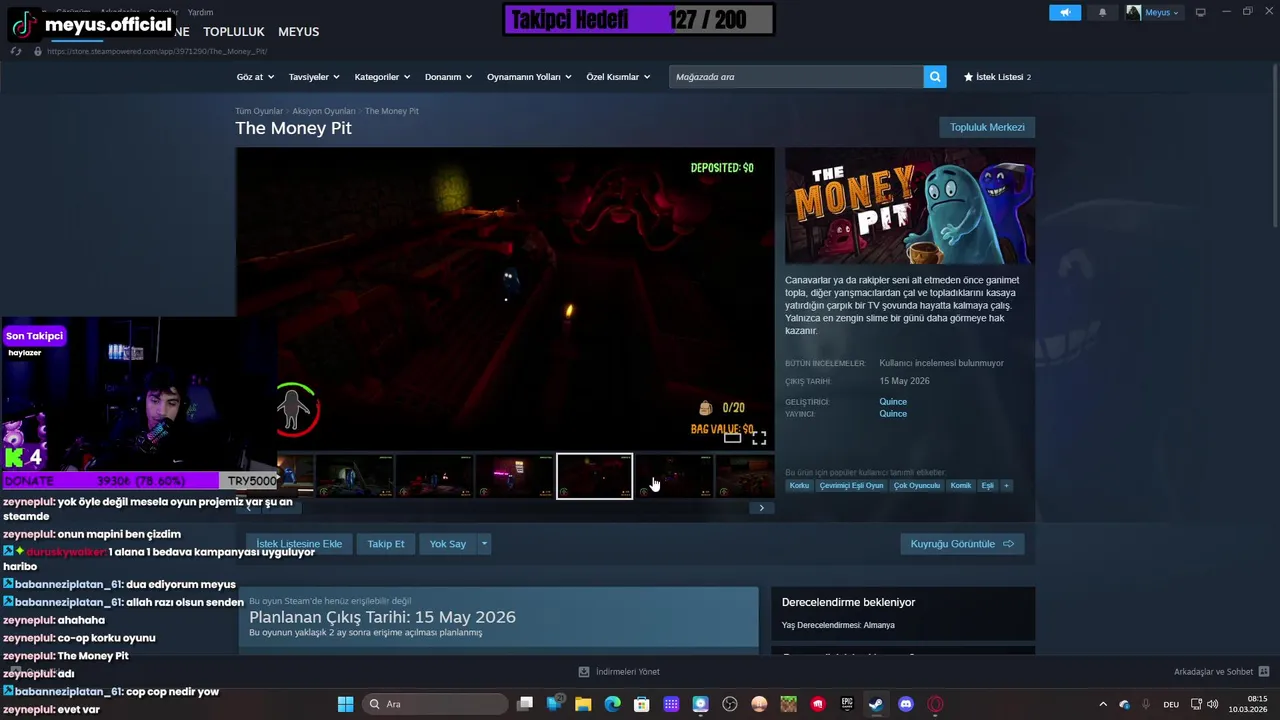Switch to Big Picture mode monitor icon

1200,12
